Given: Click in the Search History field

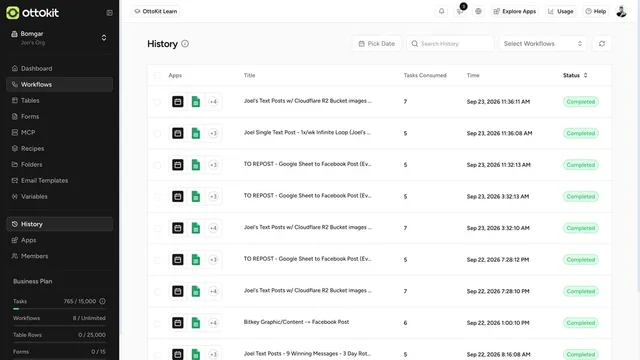Looking at the screenshot, I should (x=450, y=44).
